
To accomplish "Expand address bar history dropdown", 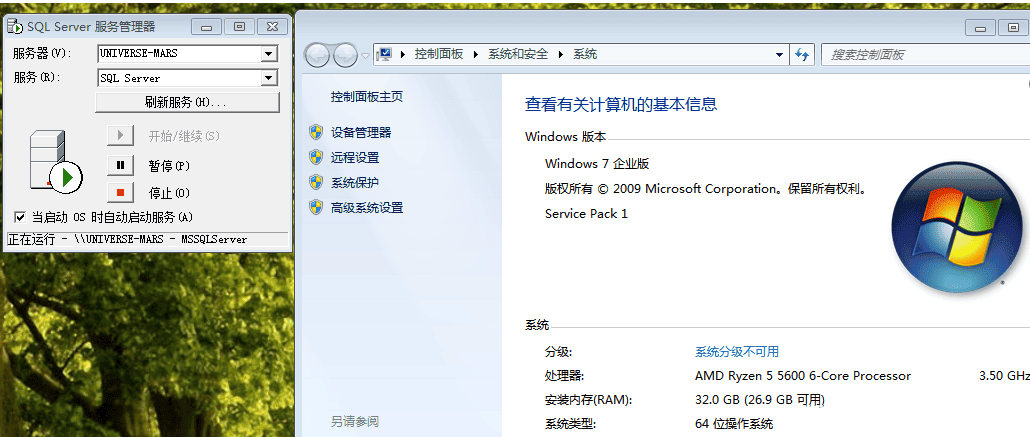I will coord(780,55).
